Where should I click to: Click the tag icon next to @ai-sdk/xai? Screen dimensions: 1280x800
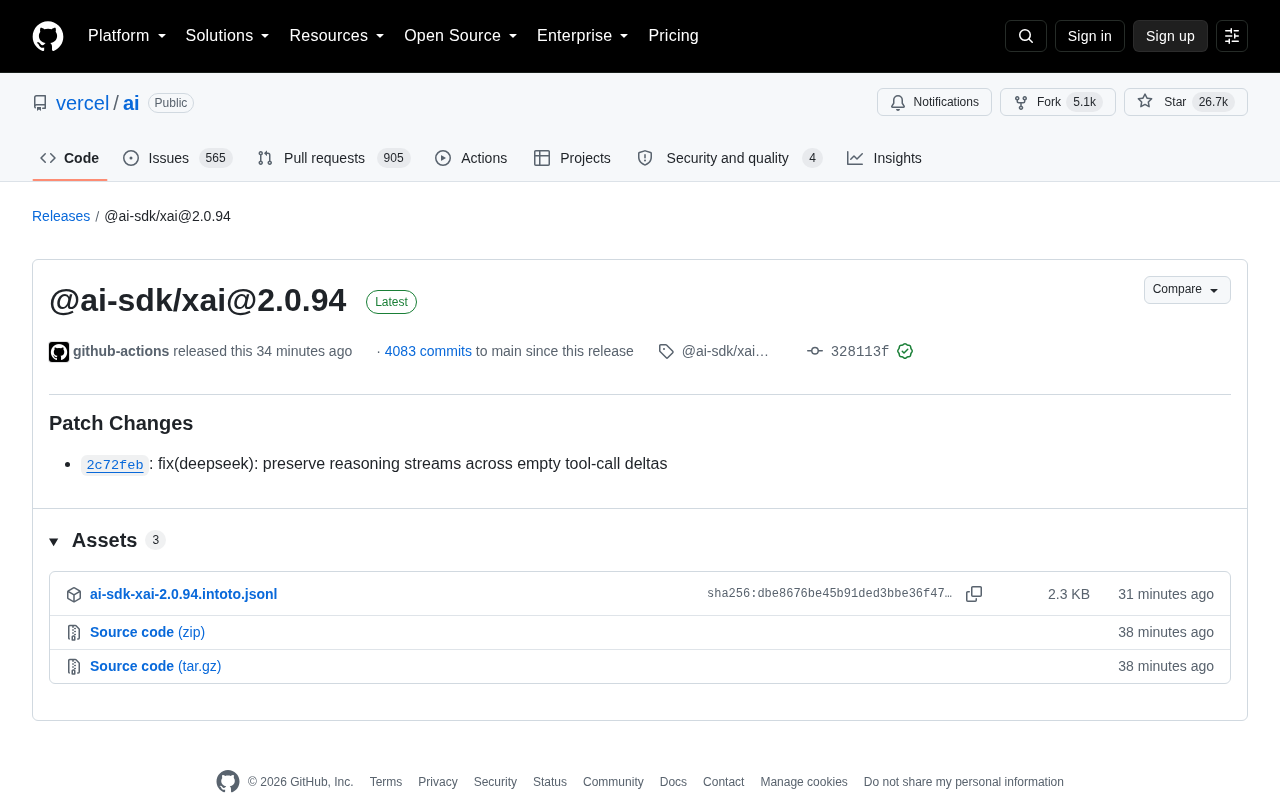click(666, 351)
